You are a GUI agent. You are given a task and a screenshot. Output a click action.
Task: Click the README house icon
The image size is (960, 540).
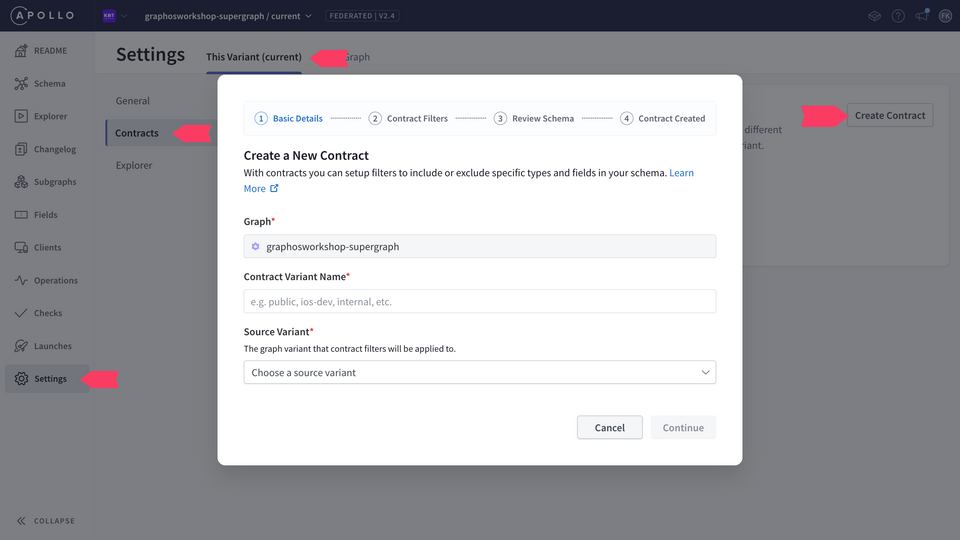click(21, 51)
